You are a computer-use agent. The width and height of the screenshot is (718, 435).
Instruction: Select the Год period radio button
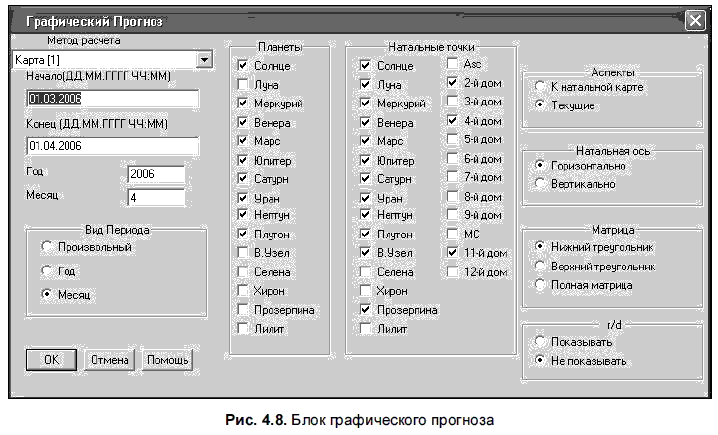[x=47, y=271]
